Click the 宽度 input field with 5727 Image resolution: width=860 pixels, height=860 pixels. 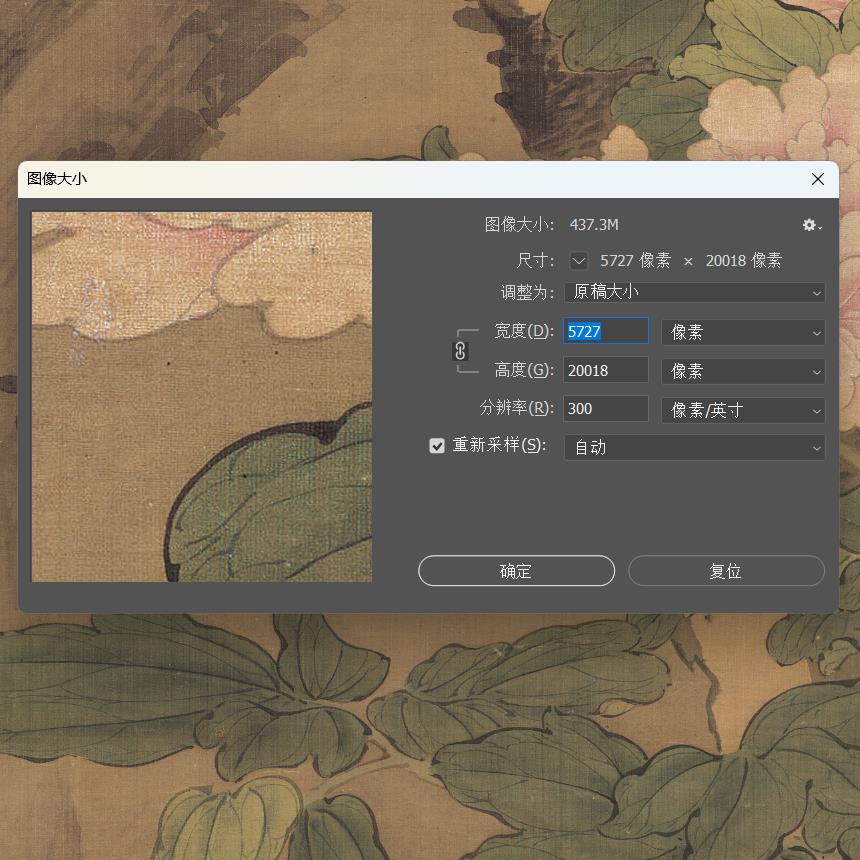606,331
